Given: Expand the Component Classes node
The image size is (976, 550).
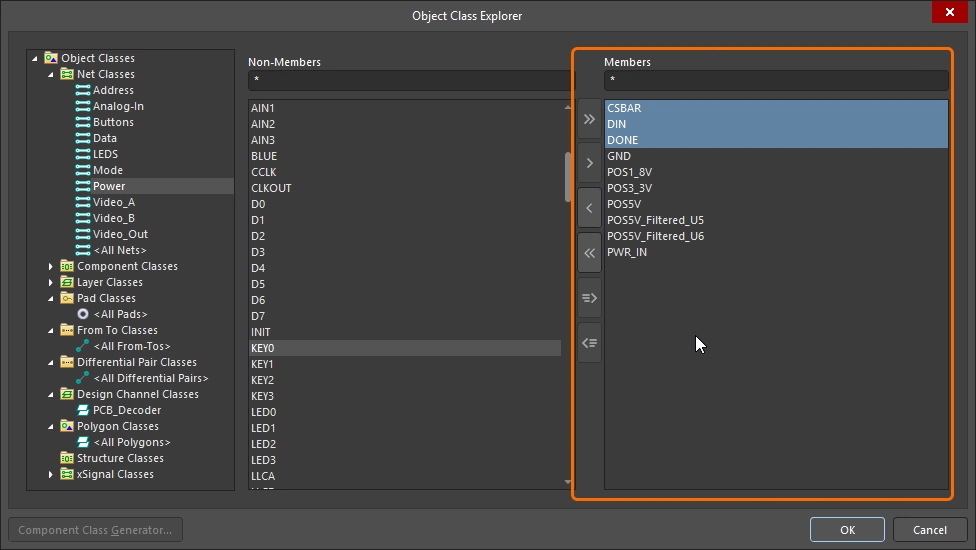Looking at the screenshot, I should click(x=52, y=266).
